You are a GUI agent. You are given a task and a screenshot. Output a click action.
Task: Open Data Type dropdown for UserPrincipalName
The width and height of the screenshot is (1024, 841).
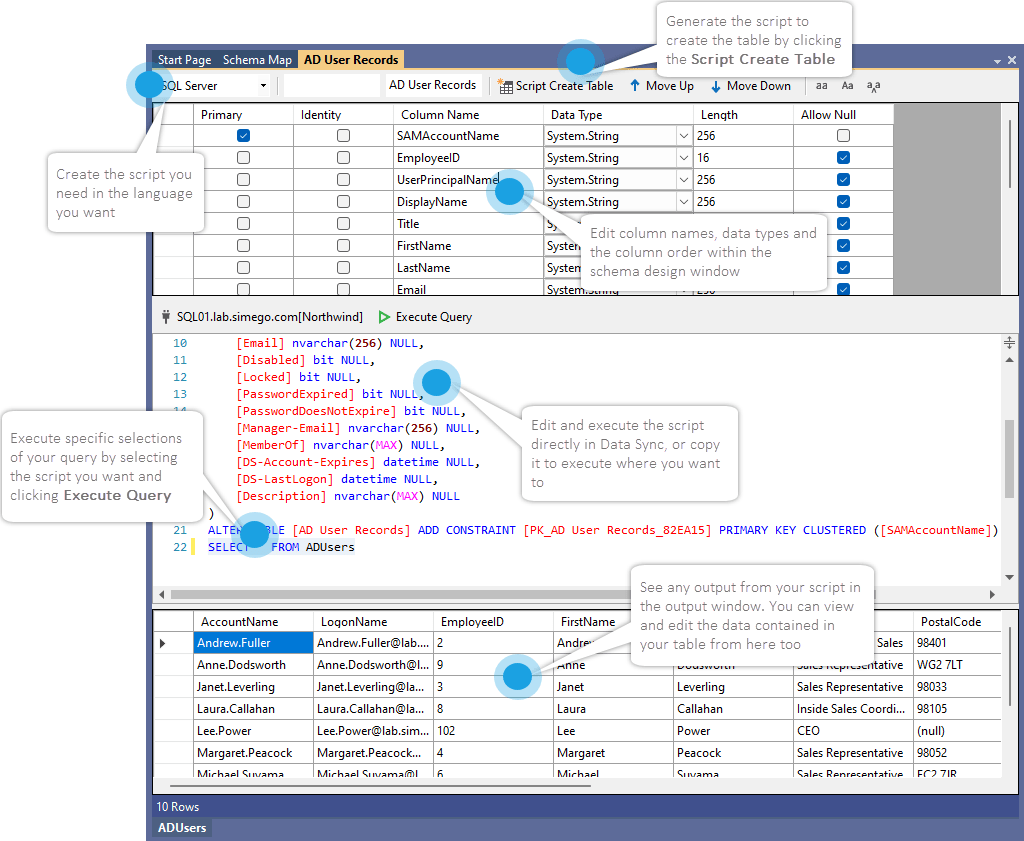[x=683, y=180]
